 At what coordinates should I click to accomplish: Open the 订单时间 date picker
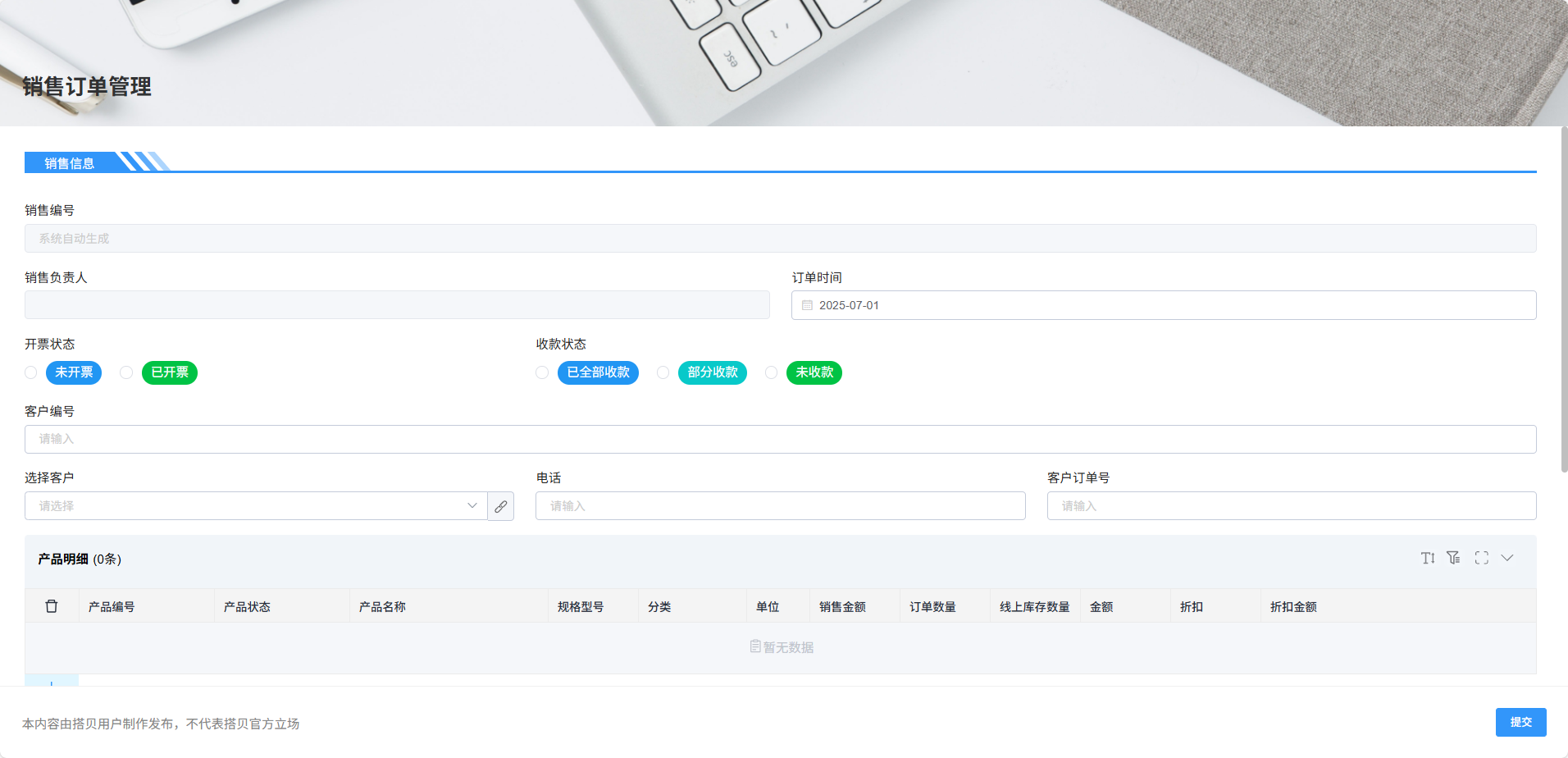(x=1163, y=305)
